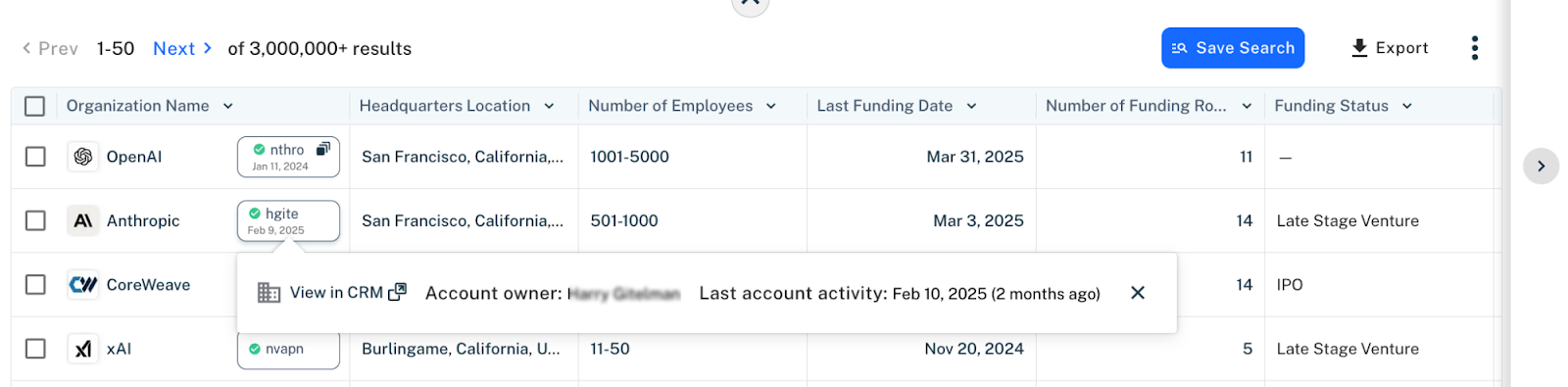Image resolution: width=1568 pixels, height=387 pixels.
Task: Go to the Next page of results
Action: pyautogui.click(x=182, y=49)
